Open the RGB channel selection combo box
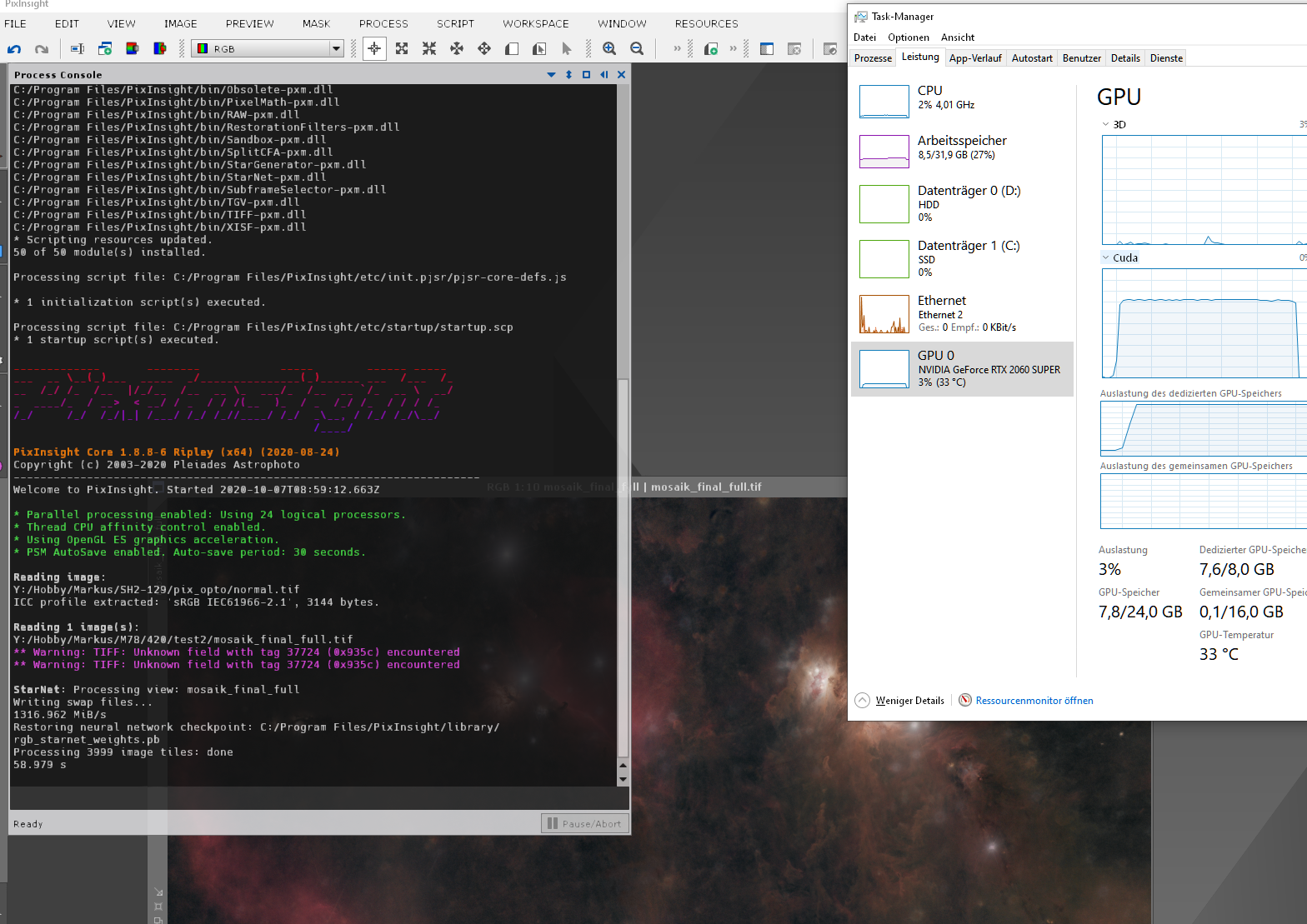 pos(268,49)
